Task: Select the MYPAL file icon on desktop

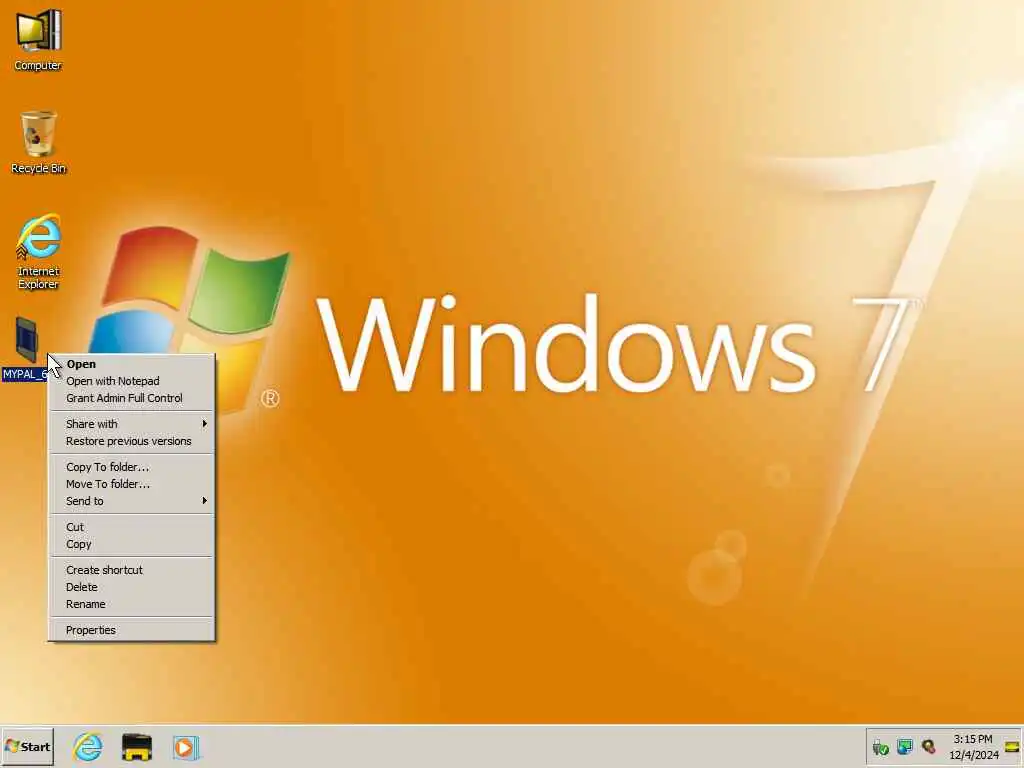Action: pos(26,348)
